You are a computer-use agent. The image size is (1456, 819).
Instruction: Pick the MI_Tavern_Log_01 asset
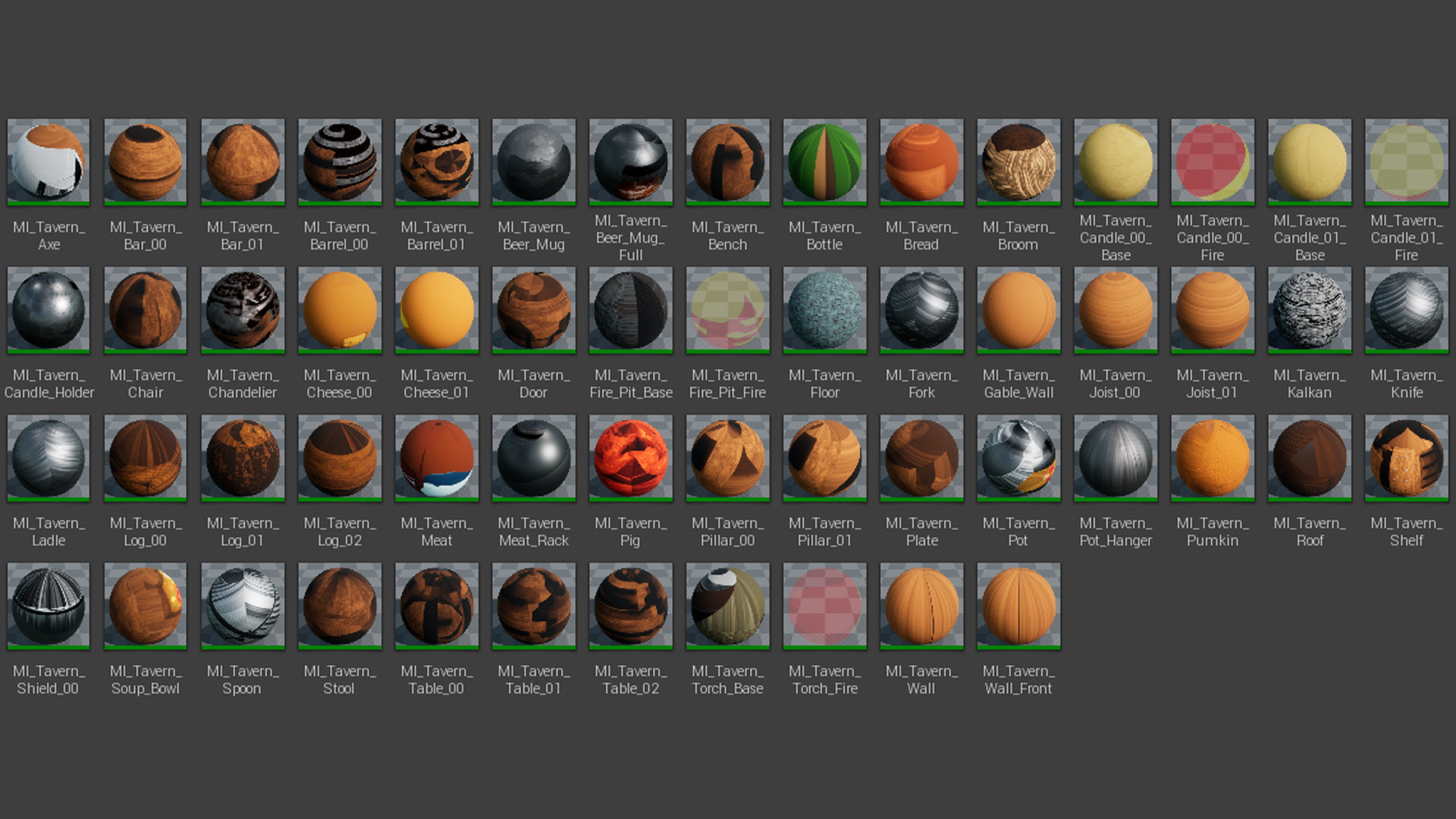(x=243, y=457)
